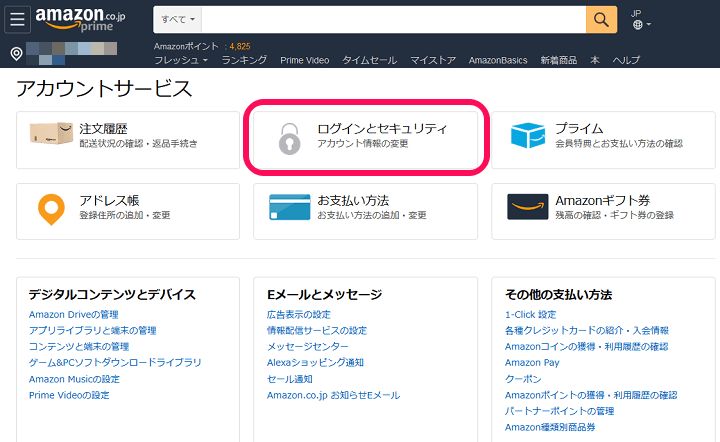This screenshot has height=442, width=720.
Task: Click the Amazon Musicの設定 link
Action: point(74,379)
